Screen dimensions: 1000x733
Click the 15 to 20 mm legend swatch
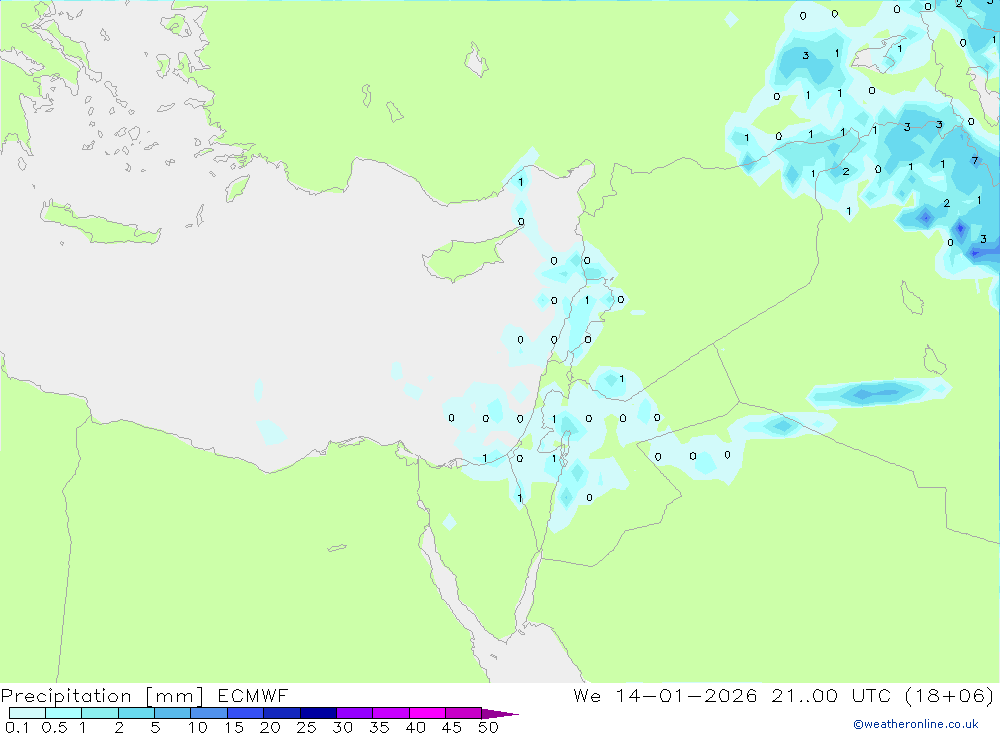point(245,713)
